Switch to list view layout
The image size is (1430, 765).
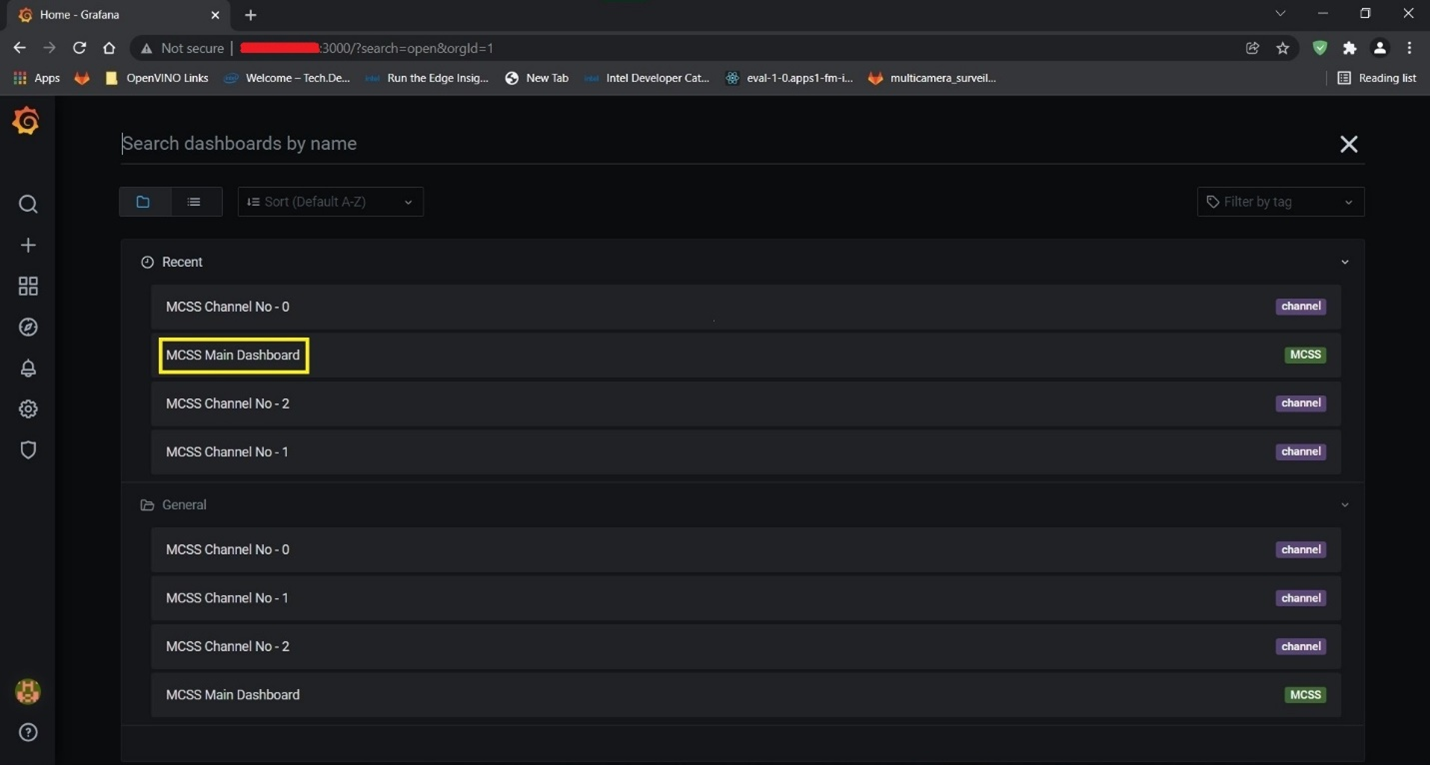coord(194,202)
